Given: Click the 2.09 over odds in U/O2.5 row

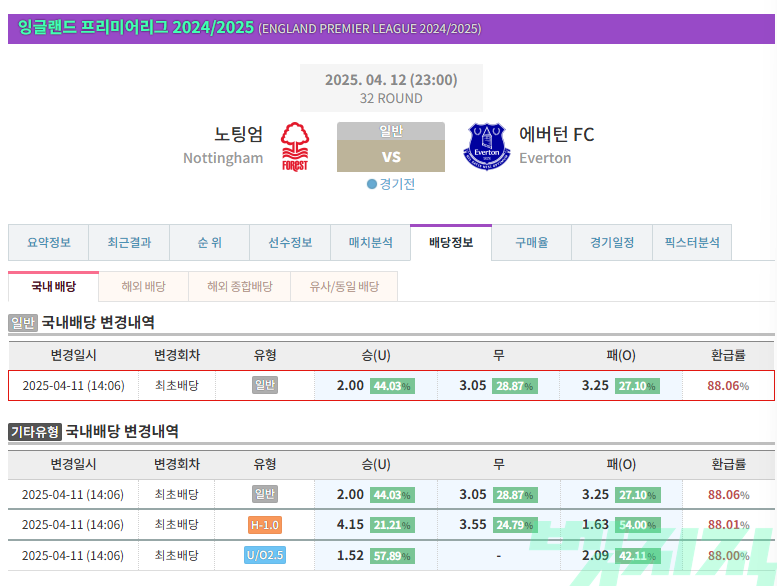Looking at the screenshot, I should [x=595, y=556].
